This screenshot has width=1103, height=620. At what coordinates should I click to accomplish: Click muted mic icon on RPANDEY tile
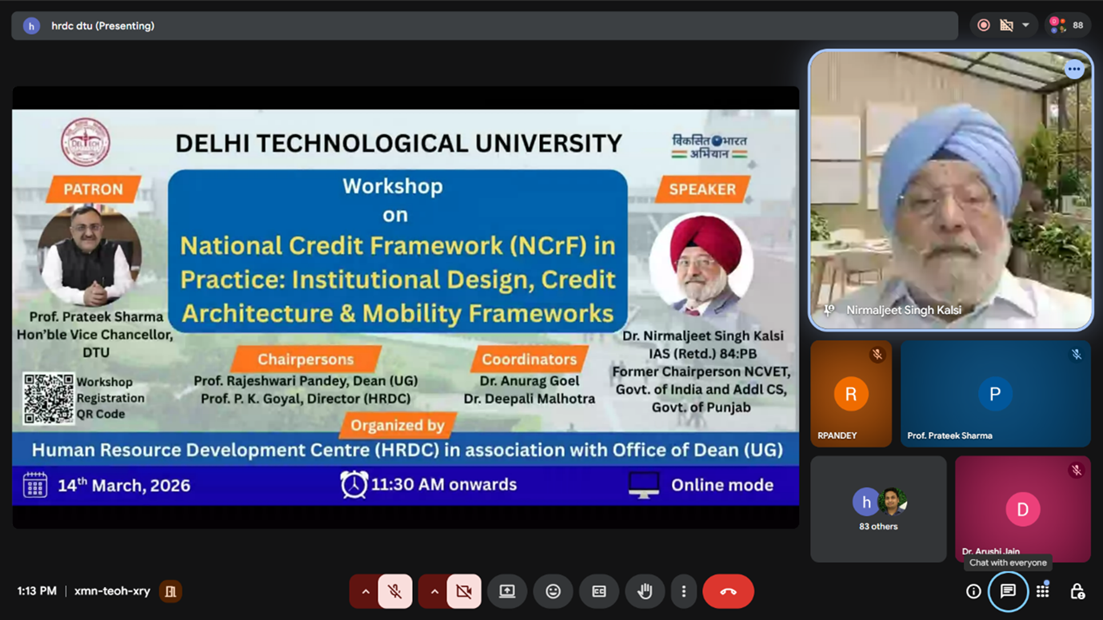point(877,355)
